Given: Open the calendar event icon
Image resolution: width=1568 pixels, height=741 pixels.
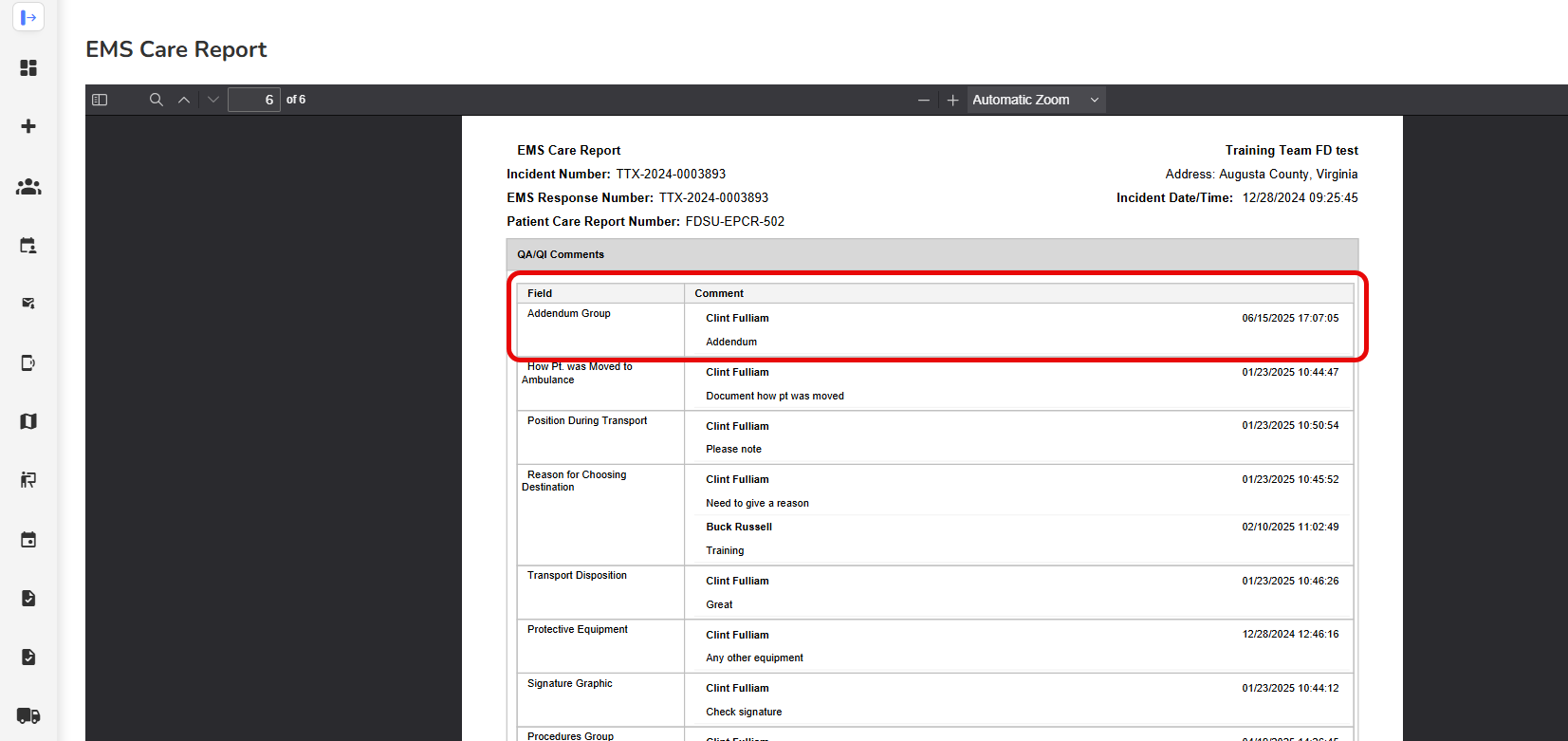Looking at the screenshot, I should coord(28,540).
